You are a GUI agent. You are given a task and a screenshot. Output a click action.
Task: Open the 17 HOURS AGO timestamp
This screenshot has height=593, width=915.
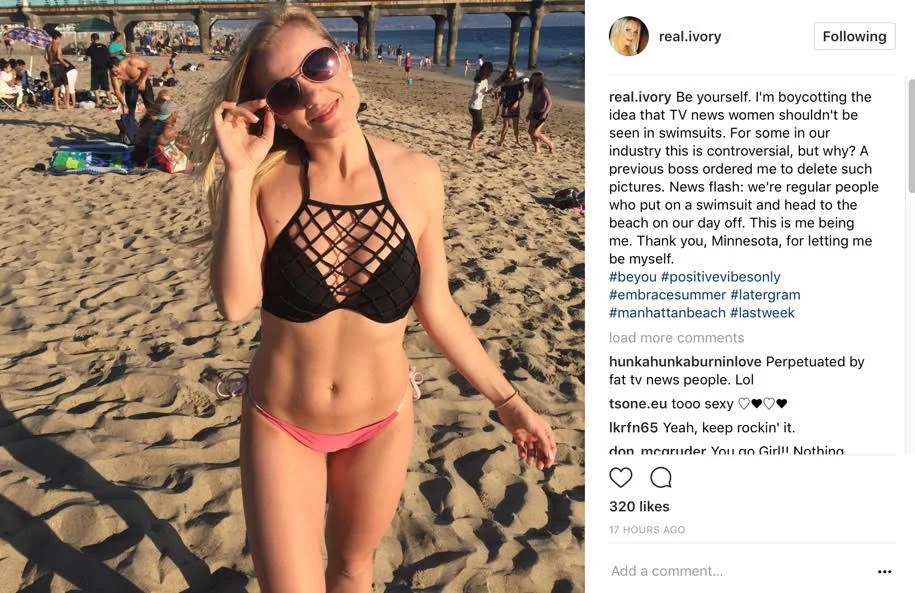[x=647, y=530]
